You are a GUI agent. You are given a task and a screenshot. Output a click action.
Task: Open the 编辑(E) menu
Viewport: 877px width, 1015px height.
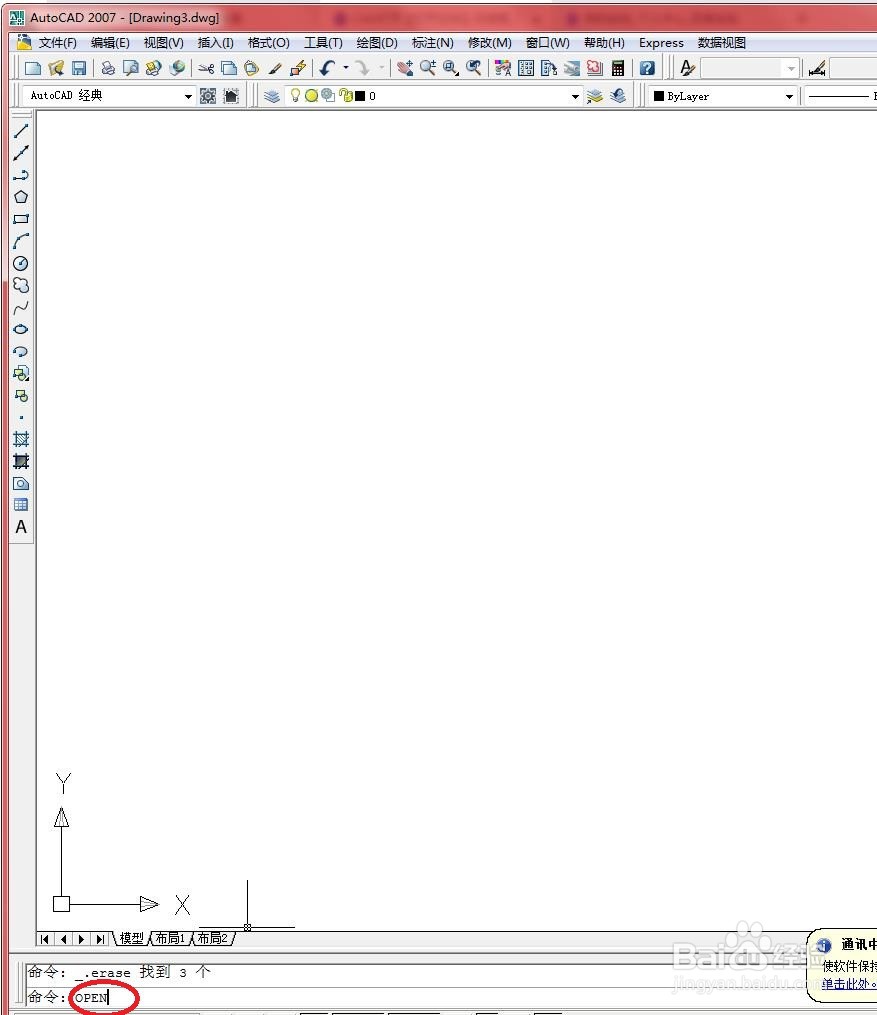pyautogui.click(x=110, y=43)
